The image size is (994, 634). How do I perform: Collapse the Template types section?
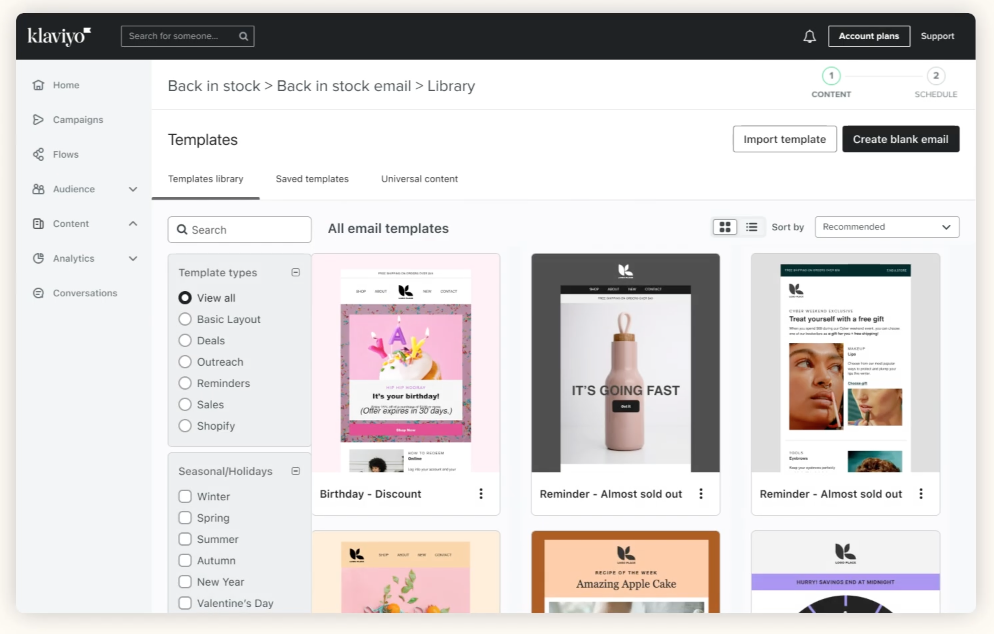[295, 272]
